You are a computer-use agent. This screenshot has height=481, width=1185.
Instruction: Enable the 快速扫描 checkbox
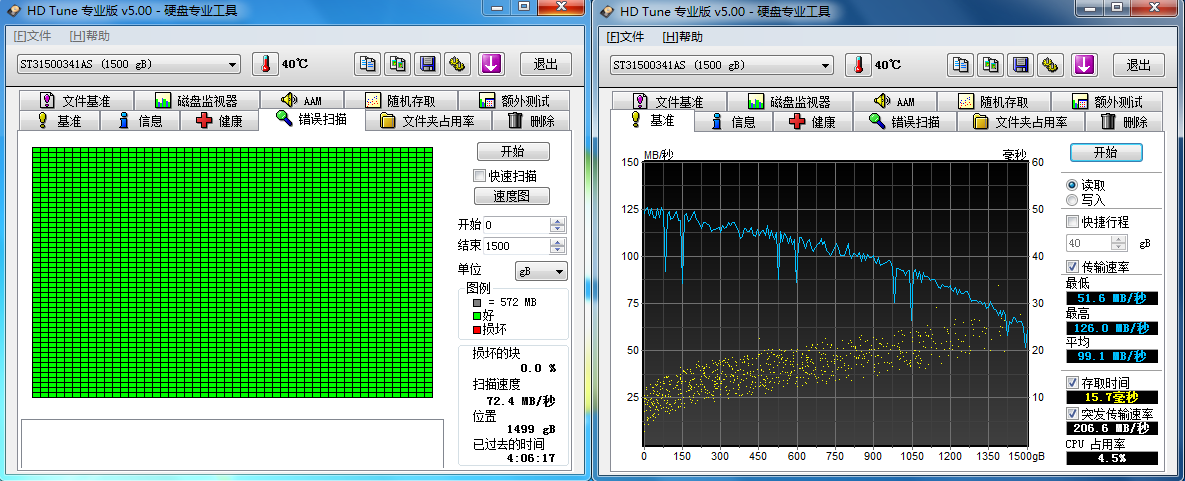coord(480,176)
